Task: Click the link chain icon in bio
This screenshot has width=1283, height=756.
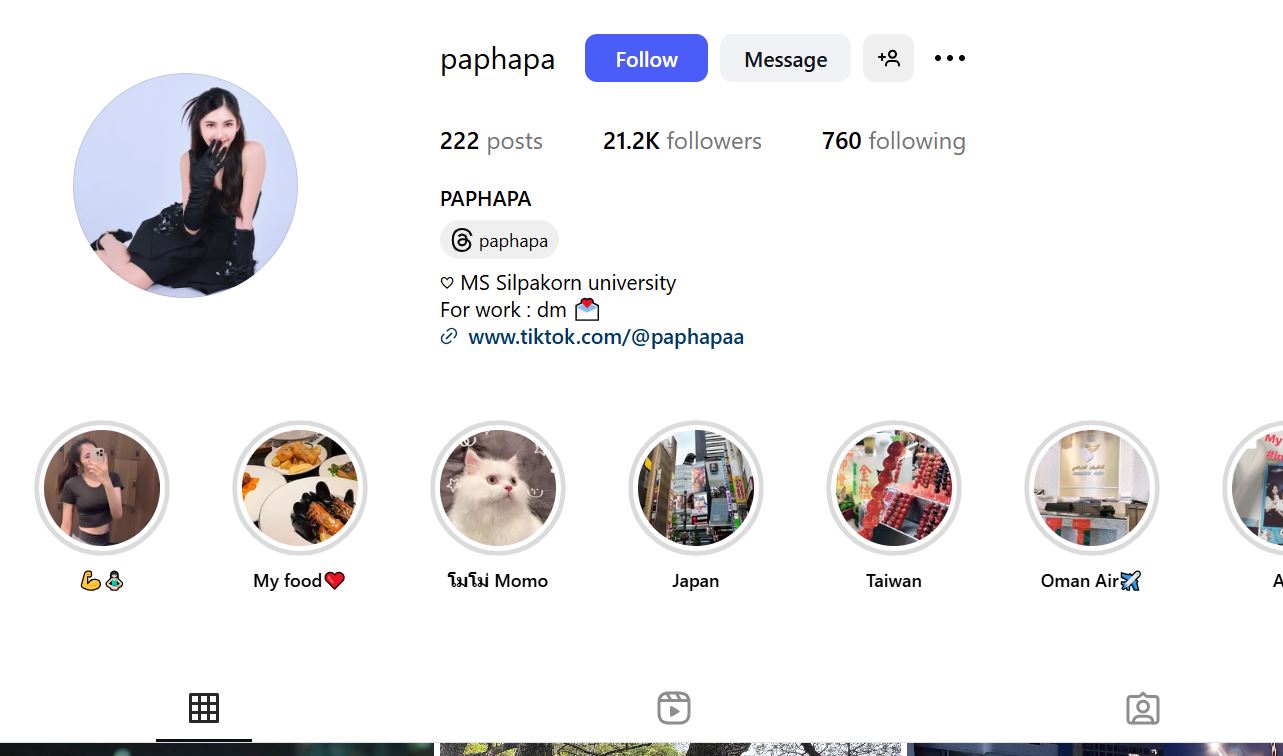Action: coord(449,337)
